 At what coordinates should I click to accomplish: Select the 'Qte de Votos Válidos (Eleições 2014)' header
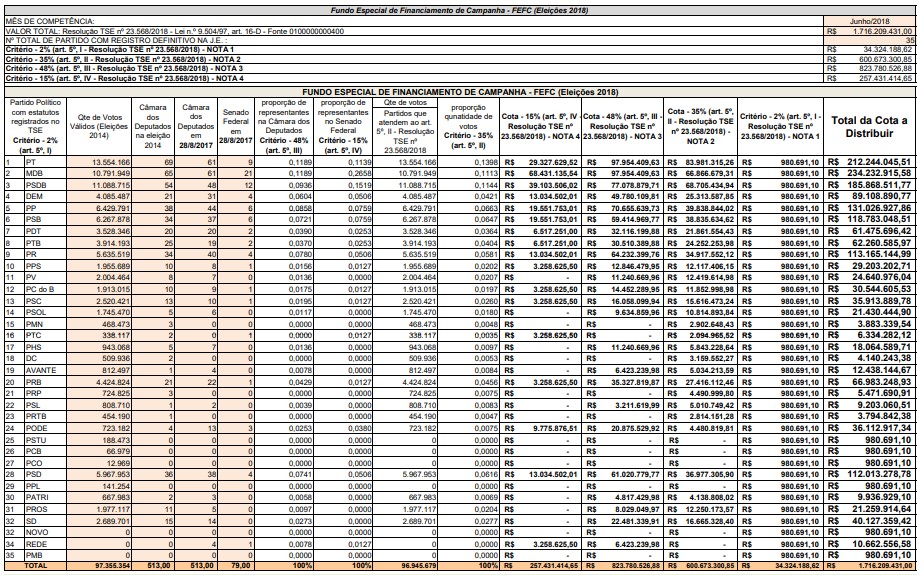101,126
